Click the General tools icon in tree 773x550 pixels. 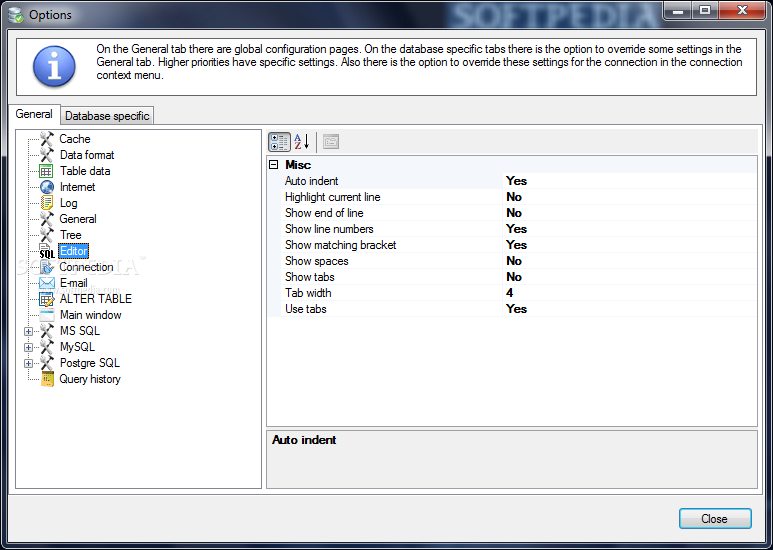coord(47,219)
